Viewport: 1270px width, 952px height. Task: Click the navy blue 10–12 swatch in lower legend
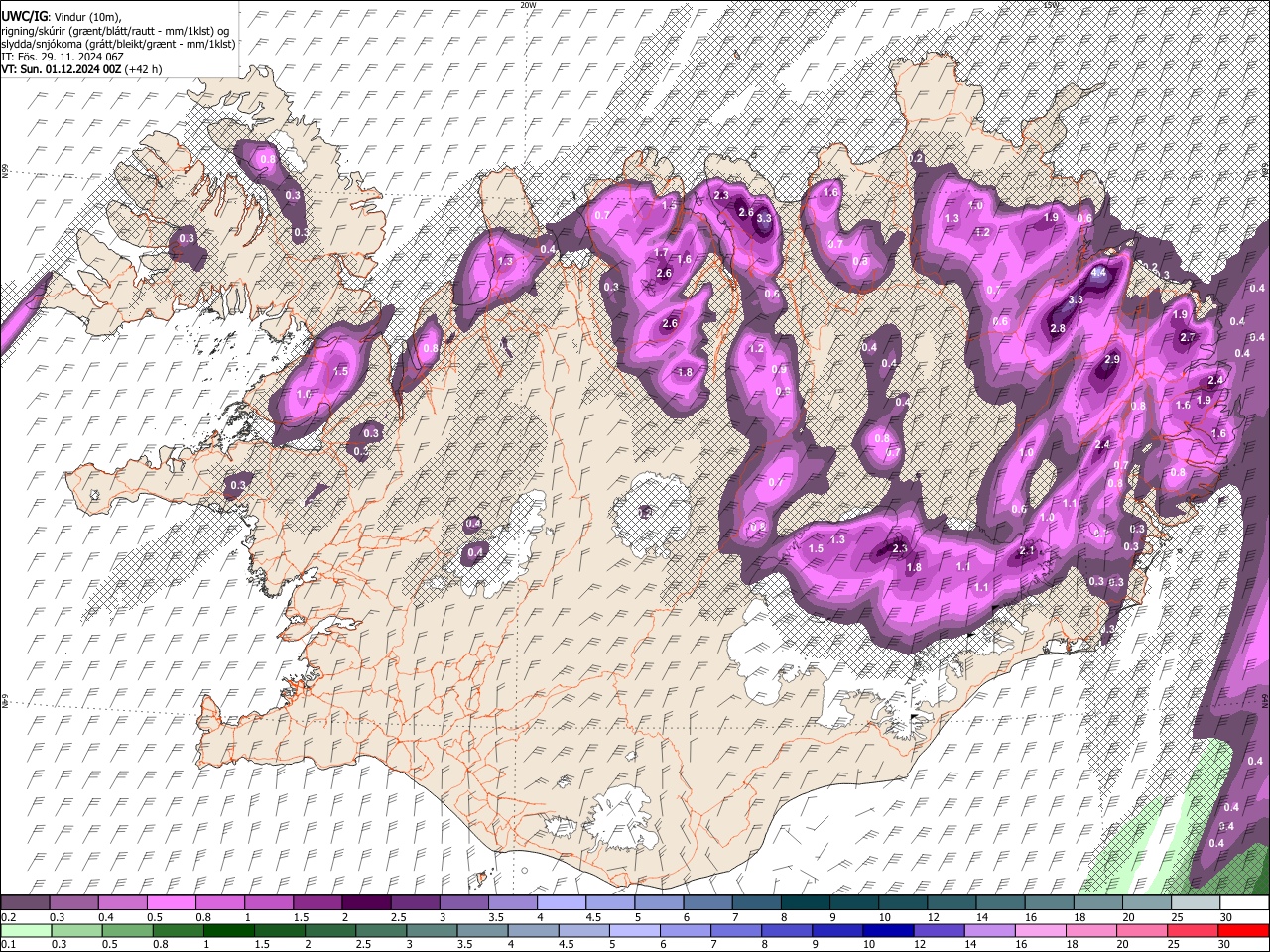click(889, 930)
